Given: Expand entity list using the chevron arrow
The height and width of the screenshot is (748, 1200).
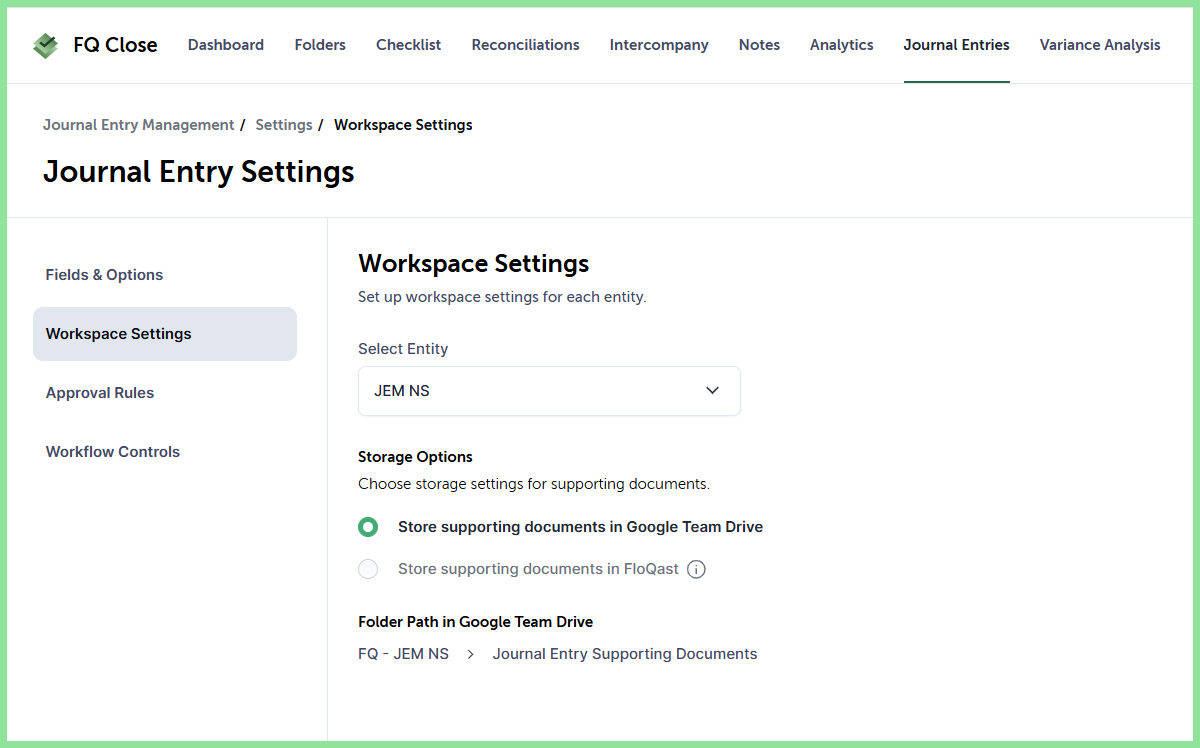Looking at the screenshot, I should [713, 391].
